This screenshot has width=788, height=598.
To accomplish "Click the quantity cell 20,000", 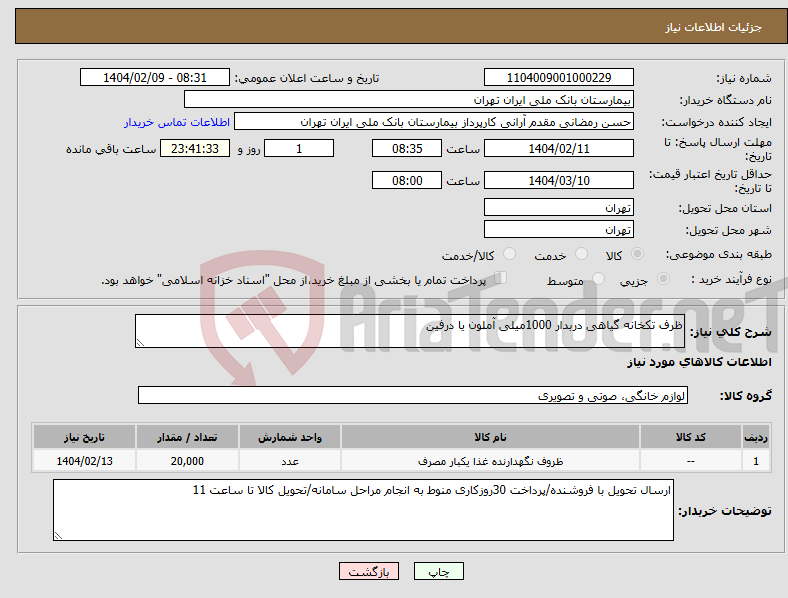I will tap(187, 461).
